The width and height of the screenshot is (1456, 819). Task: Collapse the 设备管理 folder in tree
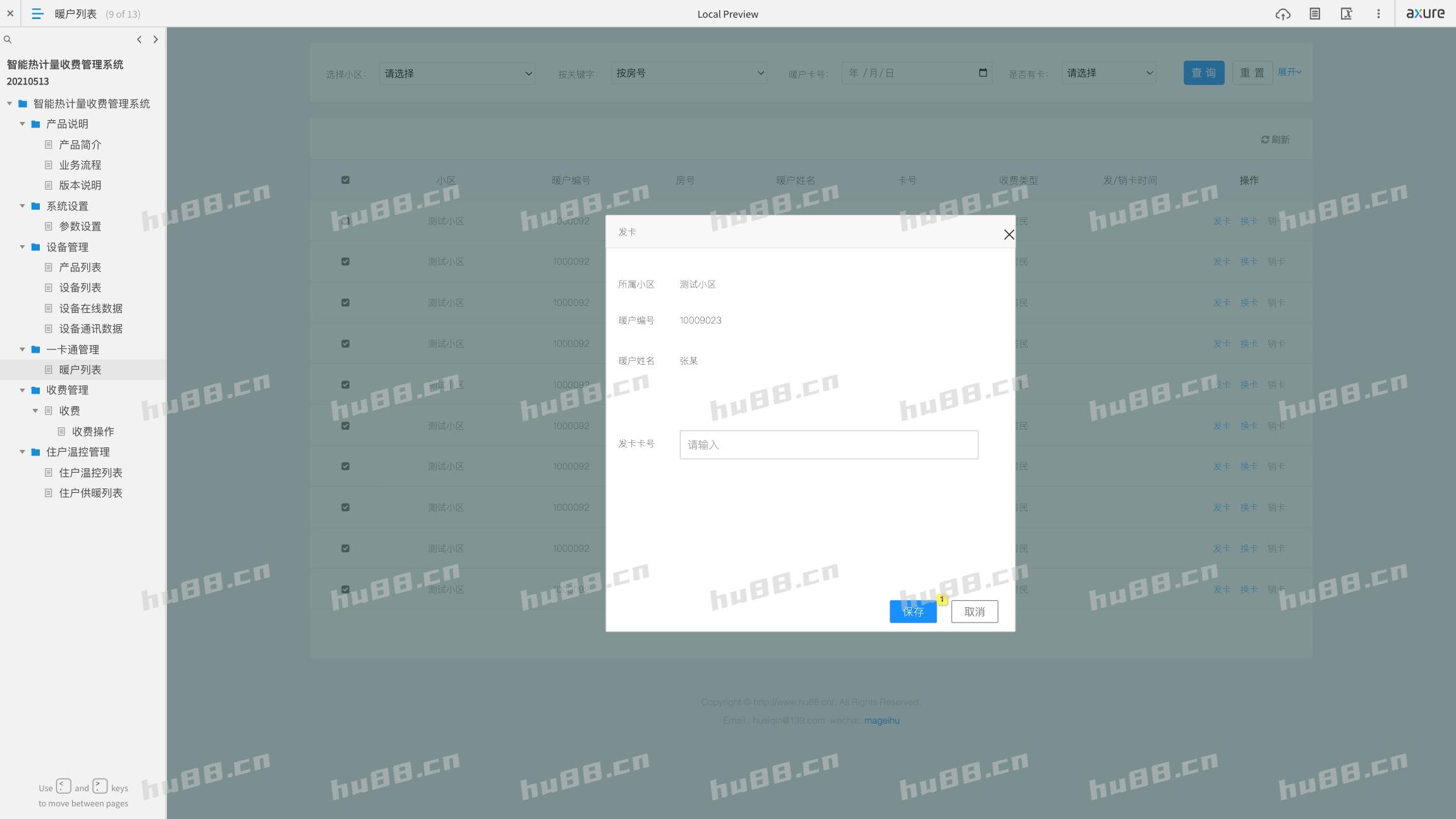[22, 247]
